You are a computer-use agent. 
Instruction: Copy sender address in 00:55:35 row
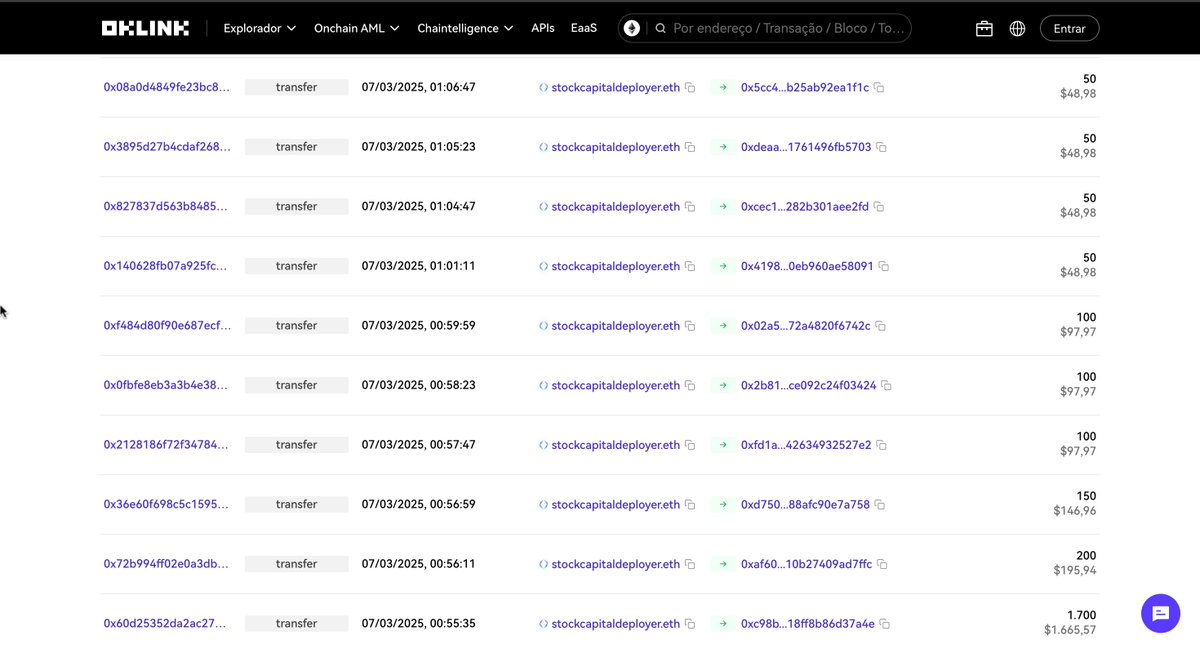[x=690, y=624]
